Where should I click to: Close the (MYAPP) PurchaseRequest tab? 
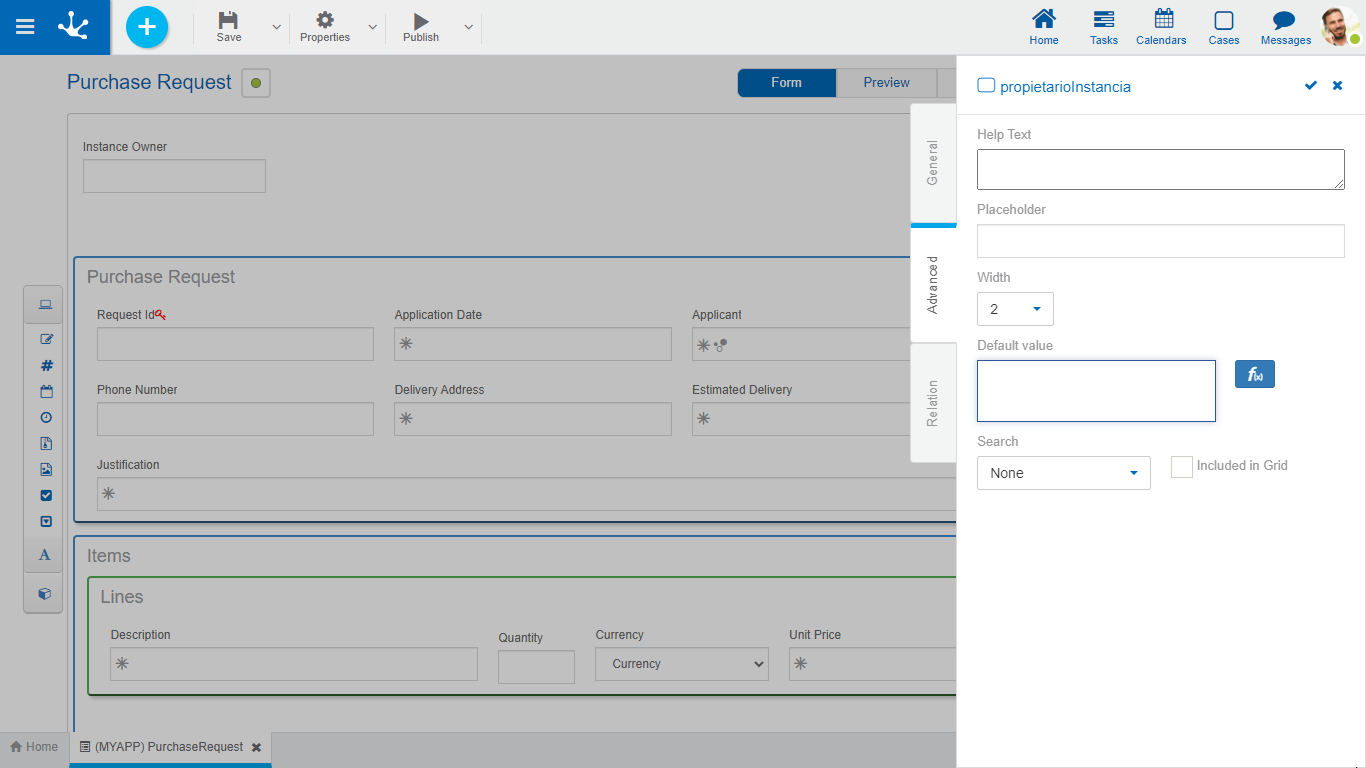256,747
